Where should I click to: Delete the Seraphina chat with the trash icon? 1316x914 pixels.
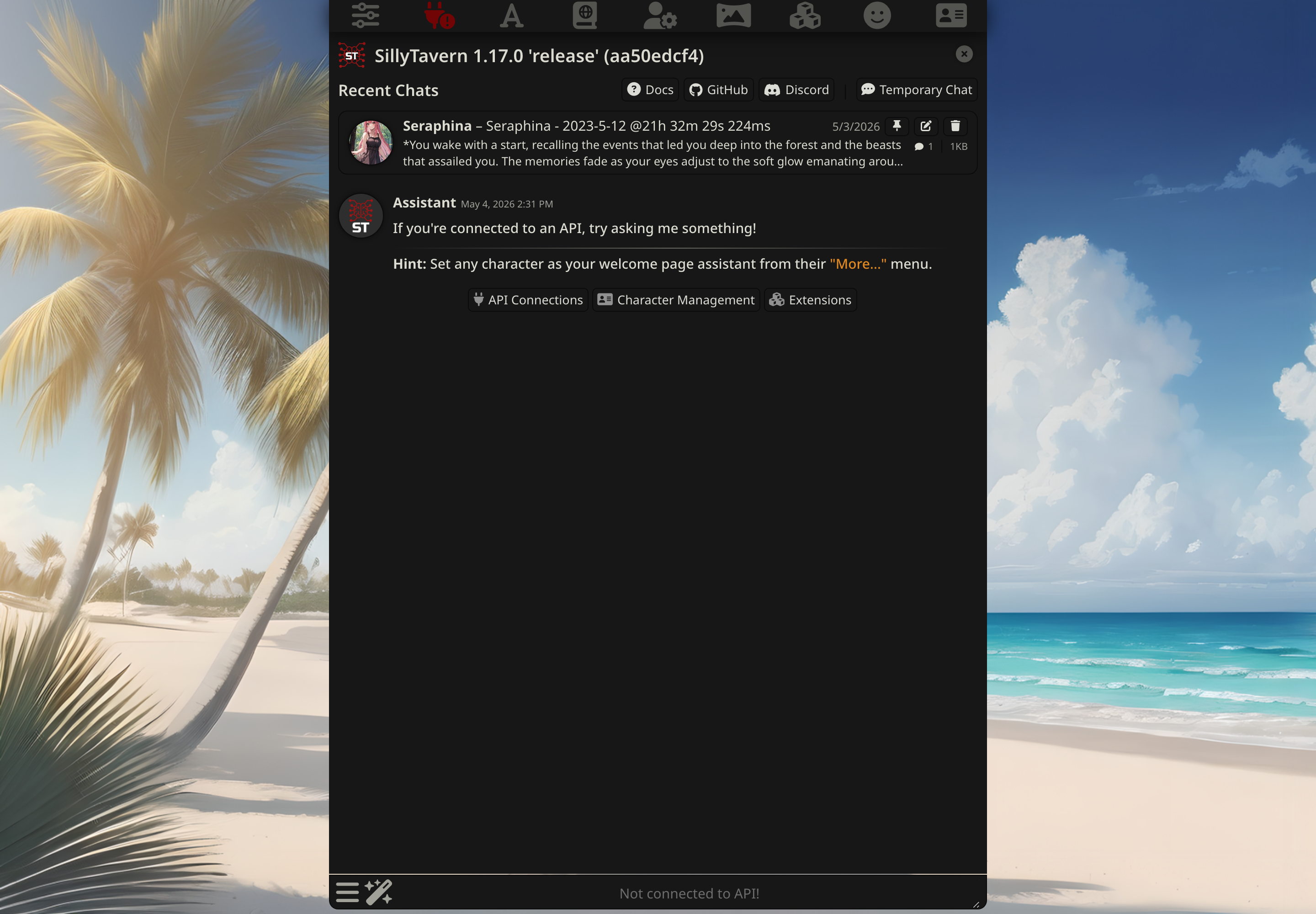pos(955,126)
